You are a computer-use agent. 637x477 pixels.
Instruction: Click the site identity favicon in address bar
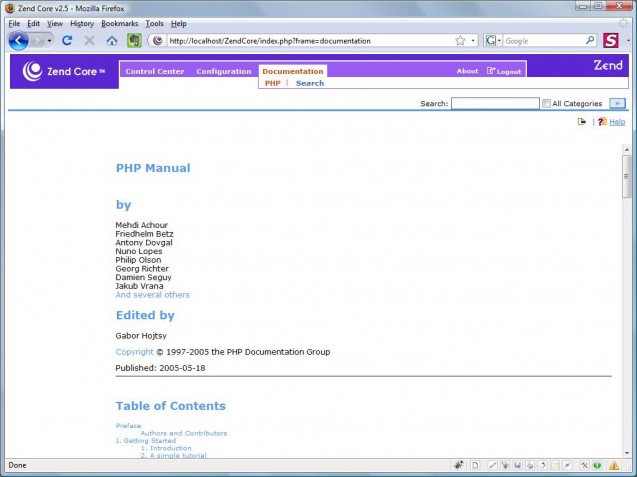(x=158, y=41)
